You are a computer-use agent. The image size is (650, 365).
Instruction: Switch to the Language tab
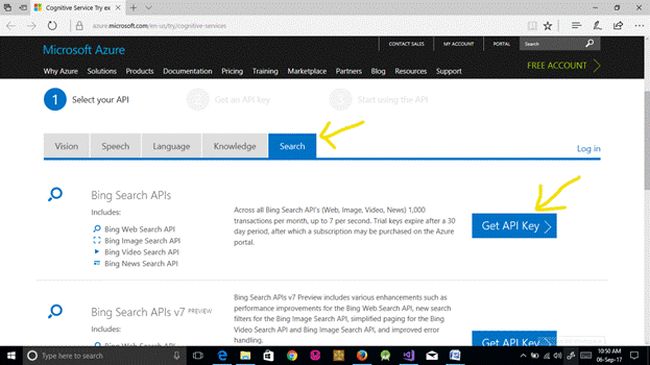coord(171,146)
